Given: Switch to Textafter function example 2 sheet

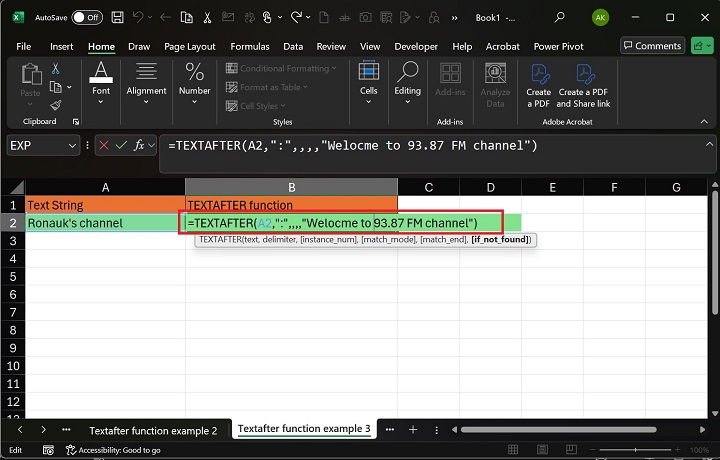Looking at the screenshot, I should click(x=152, y=430).
